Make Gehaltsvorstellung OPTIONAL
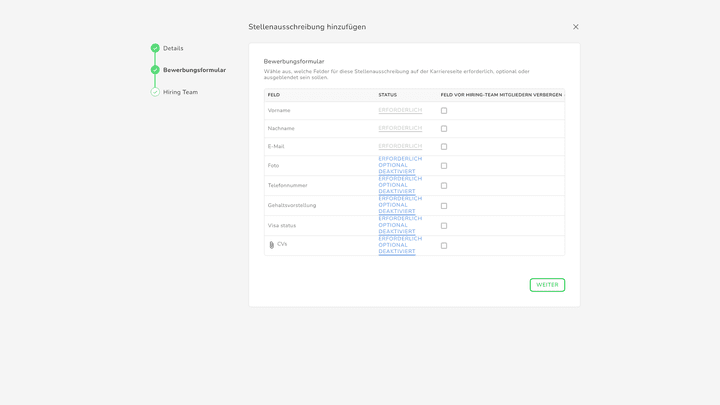This screenshot has height=405, width=720. coord(393,205)
